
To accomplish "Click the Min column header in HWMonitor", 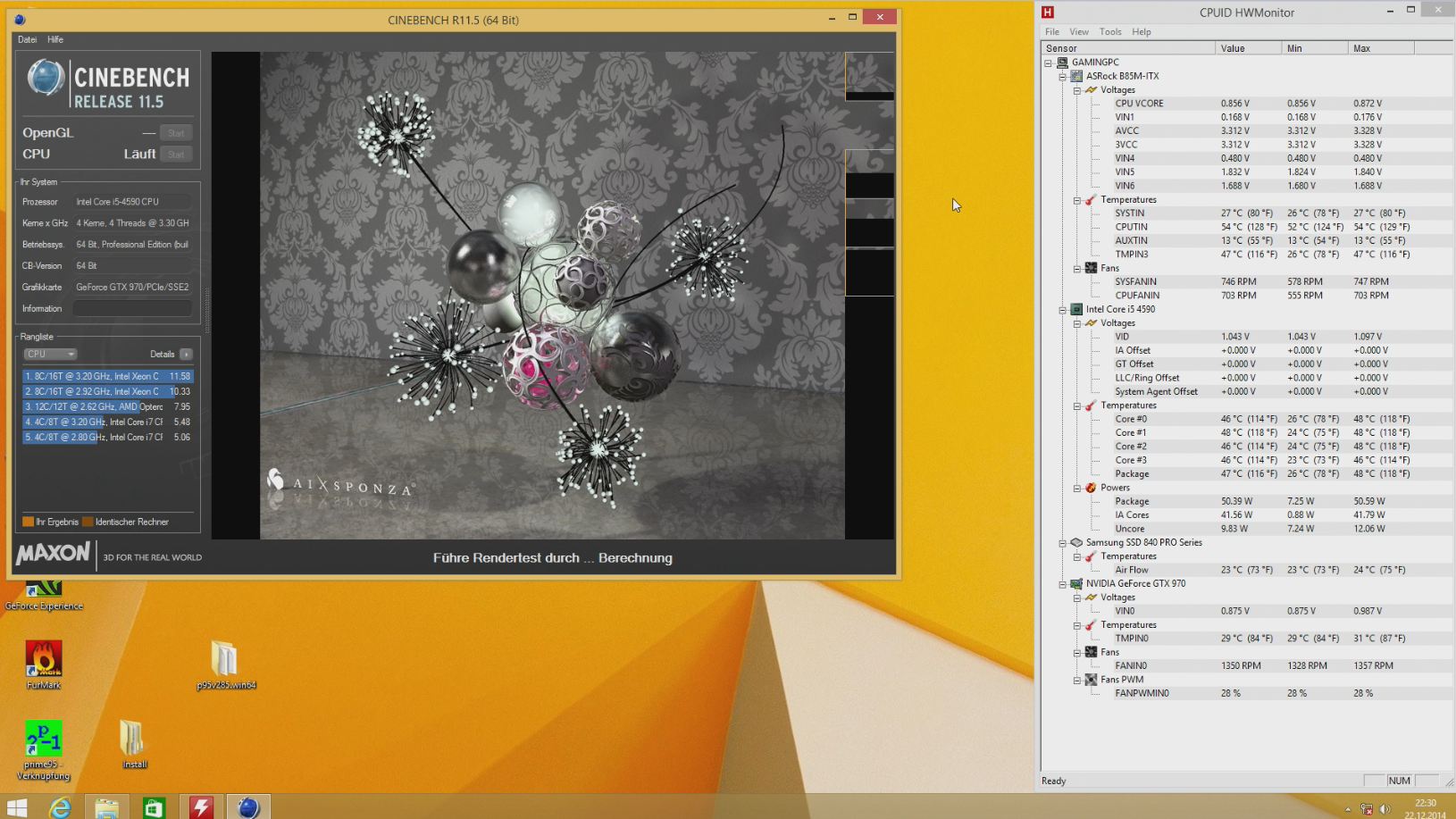I will tap(1315, 48).
